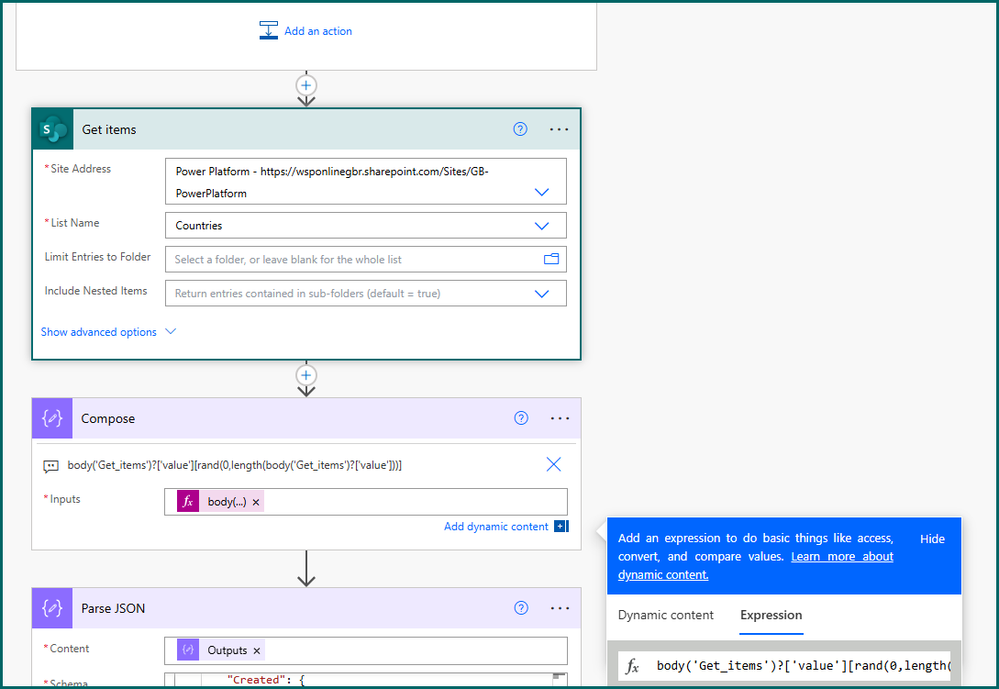The height and width of the screenshot is (689, 999).
Task: Click the Compose action braces icon
Action: pyautogui.click(x=52, y=418)
